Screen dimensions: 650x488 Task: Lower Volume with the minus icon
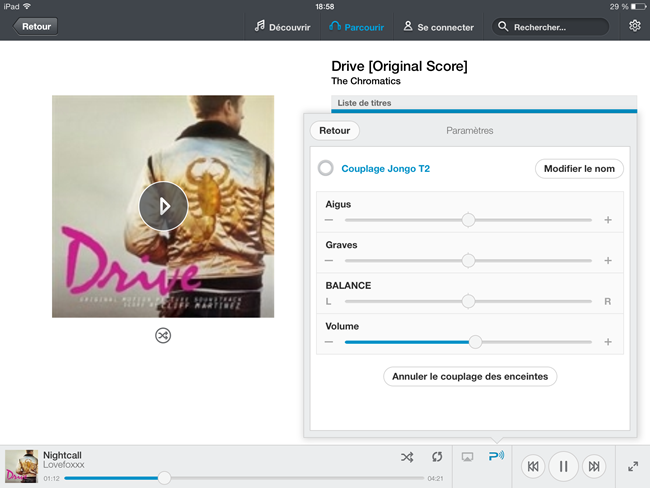[329, 342]
